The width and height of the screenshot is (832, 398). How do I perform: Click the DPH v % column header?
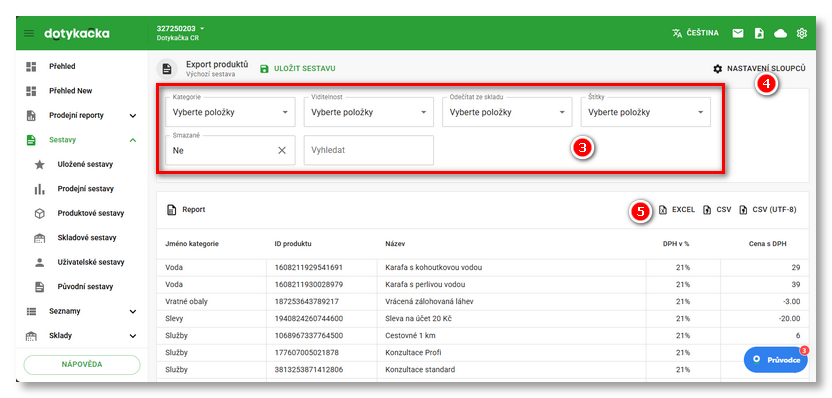click(676, 244)
